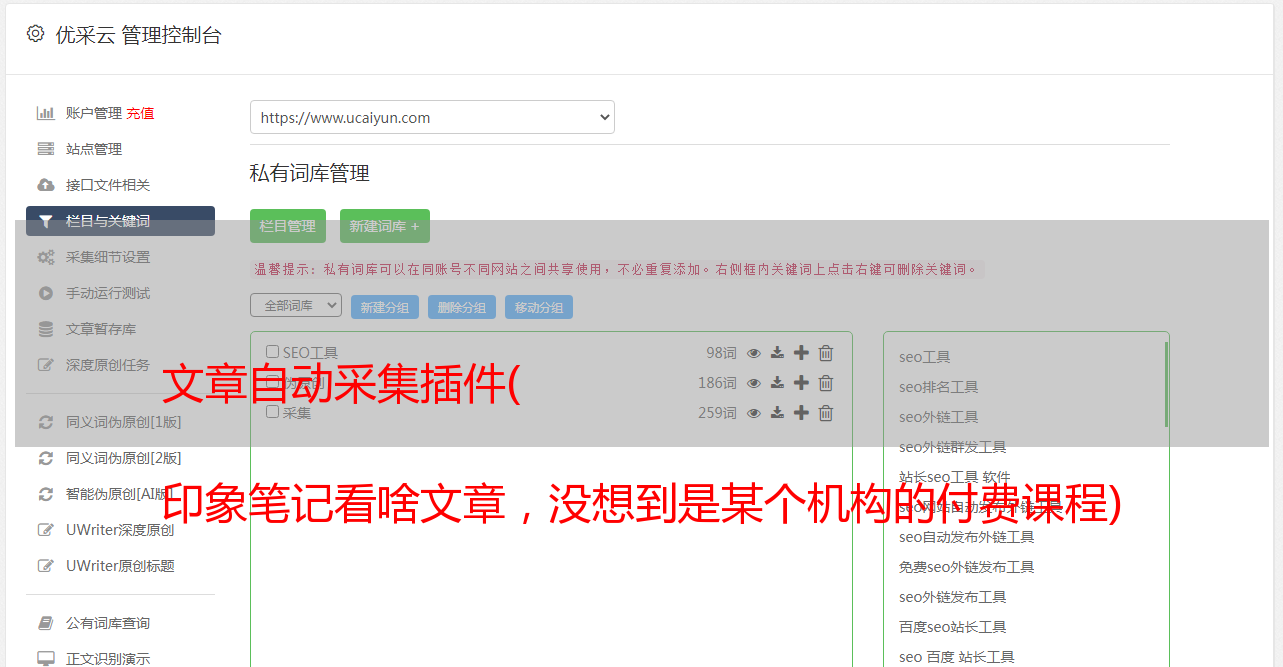Click the book icon for 公有词库查询
Viewport: 1283px width, 667px height.
[x=45, y=623]
